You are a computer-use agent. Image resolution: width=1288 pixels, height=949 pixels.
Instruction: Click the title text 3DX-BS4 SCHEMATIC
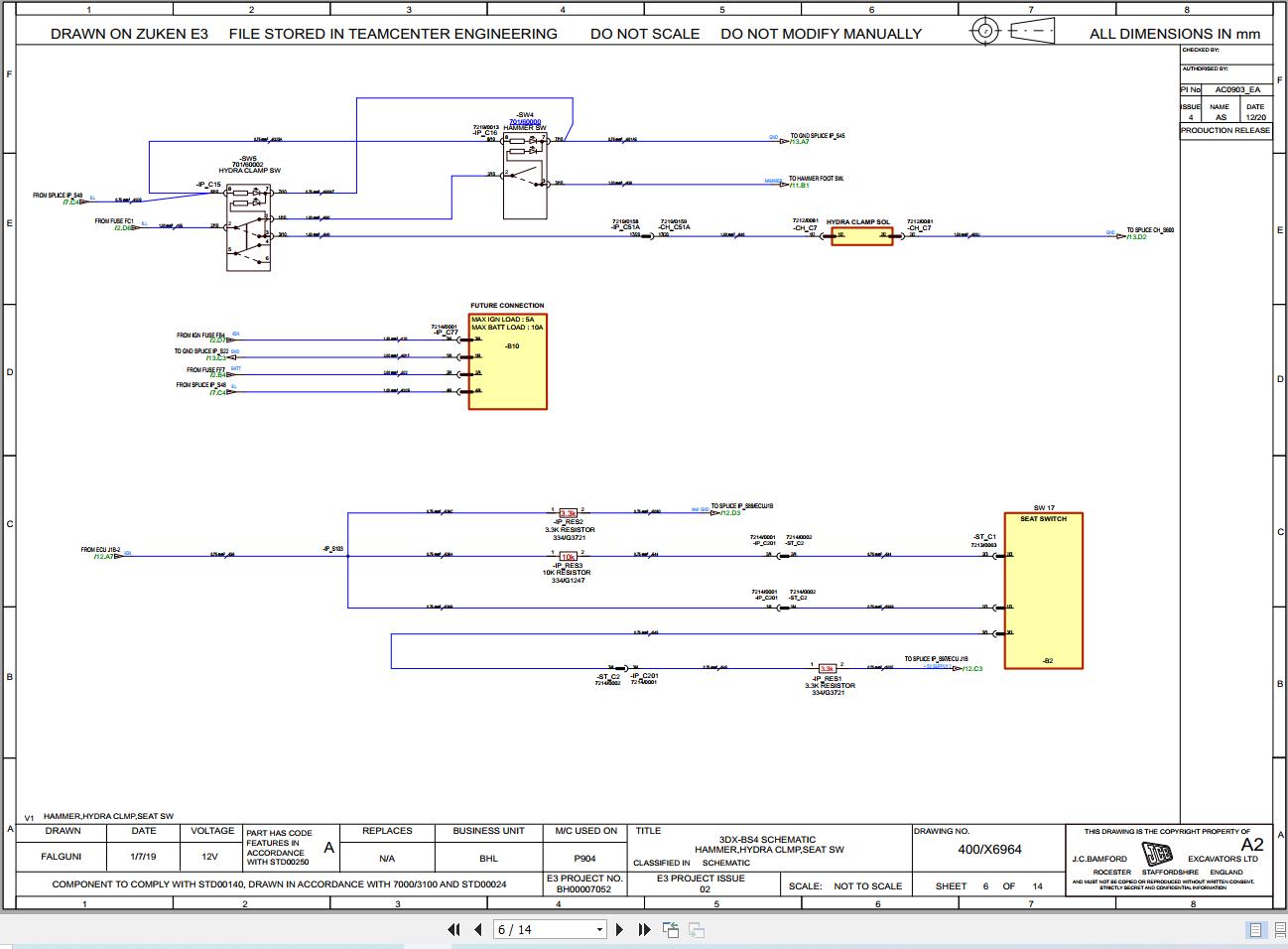(768, 840)
